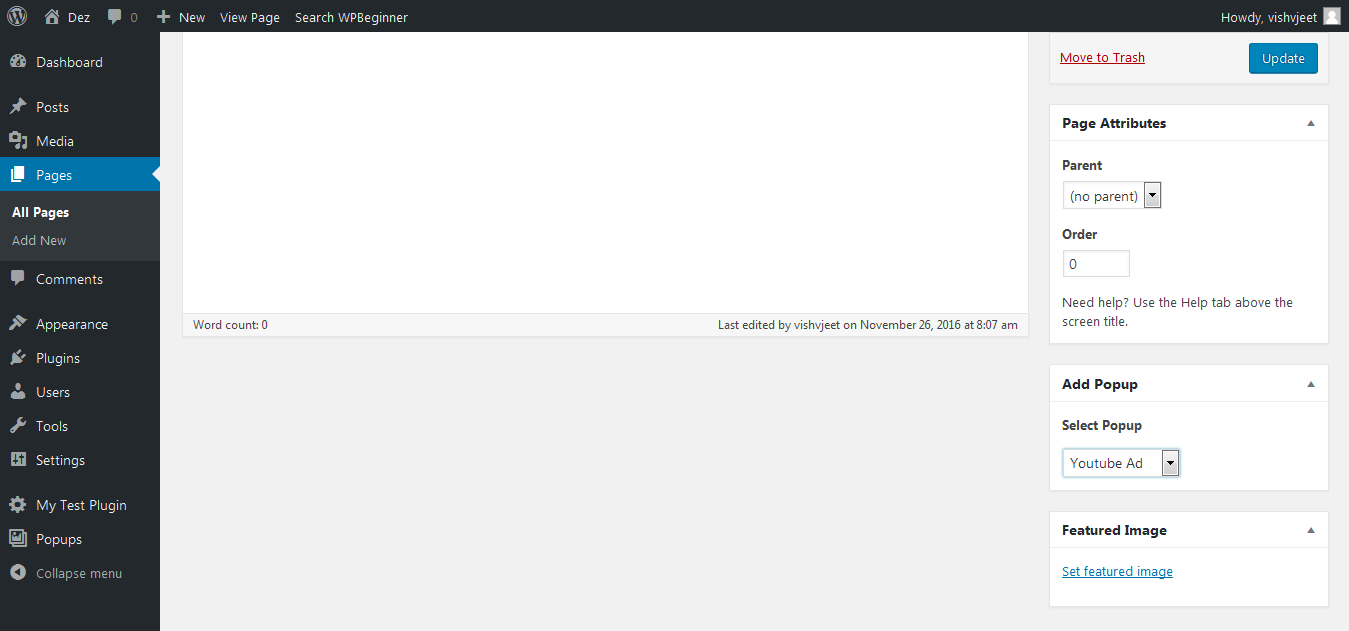Click the Appearance paintbrush icon
The width and height of the screenshot is (1349, 631).
click(18, 324)
